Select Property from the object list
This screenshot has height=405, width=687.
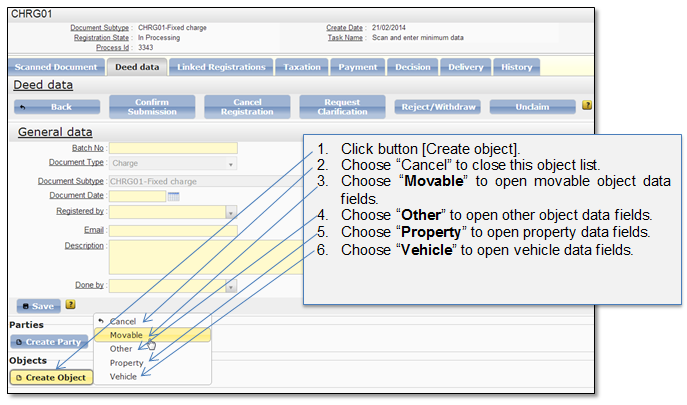coord(152,363)
